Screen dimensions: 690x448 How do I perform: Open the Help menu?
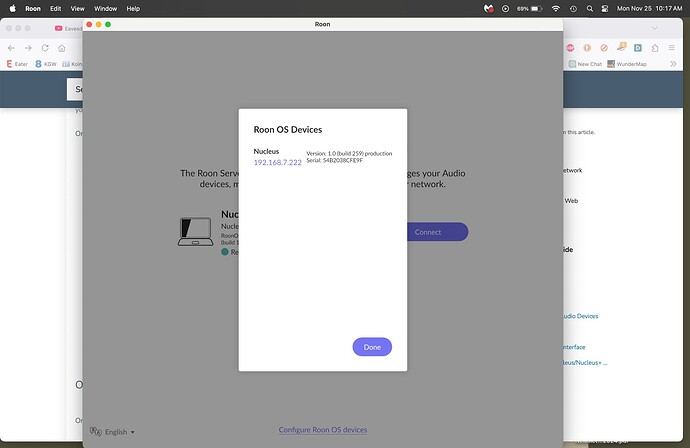[x=133, y=8]
